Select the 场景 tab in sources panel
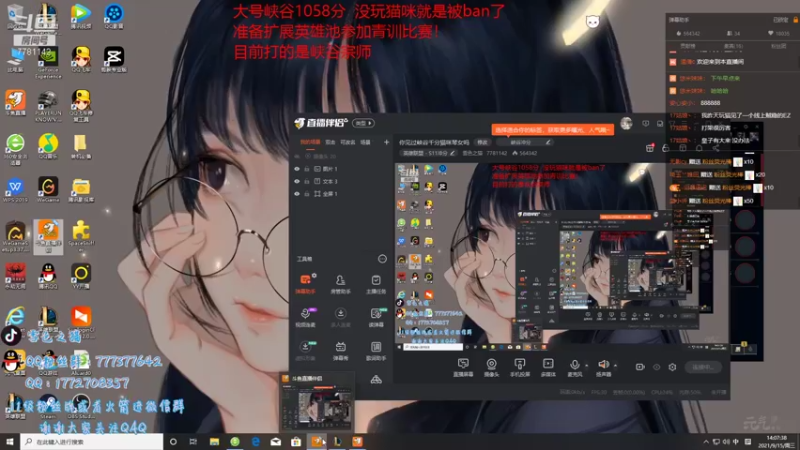Viewport: 800px width, 450px height. pyautogui.click(x=365, y=142)
